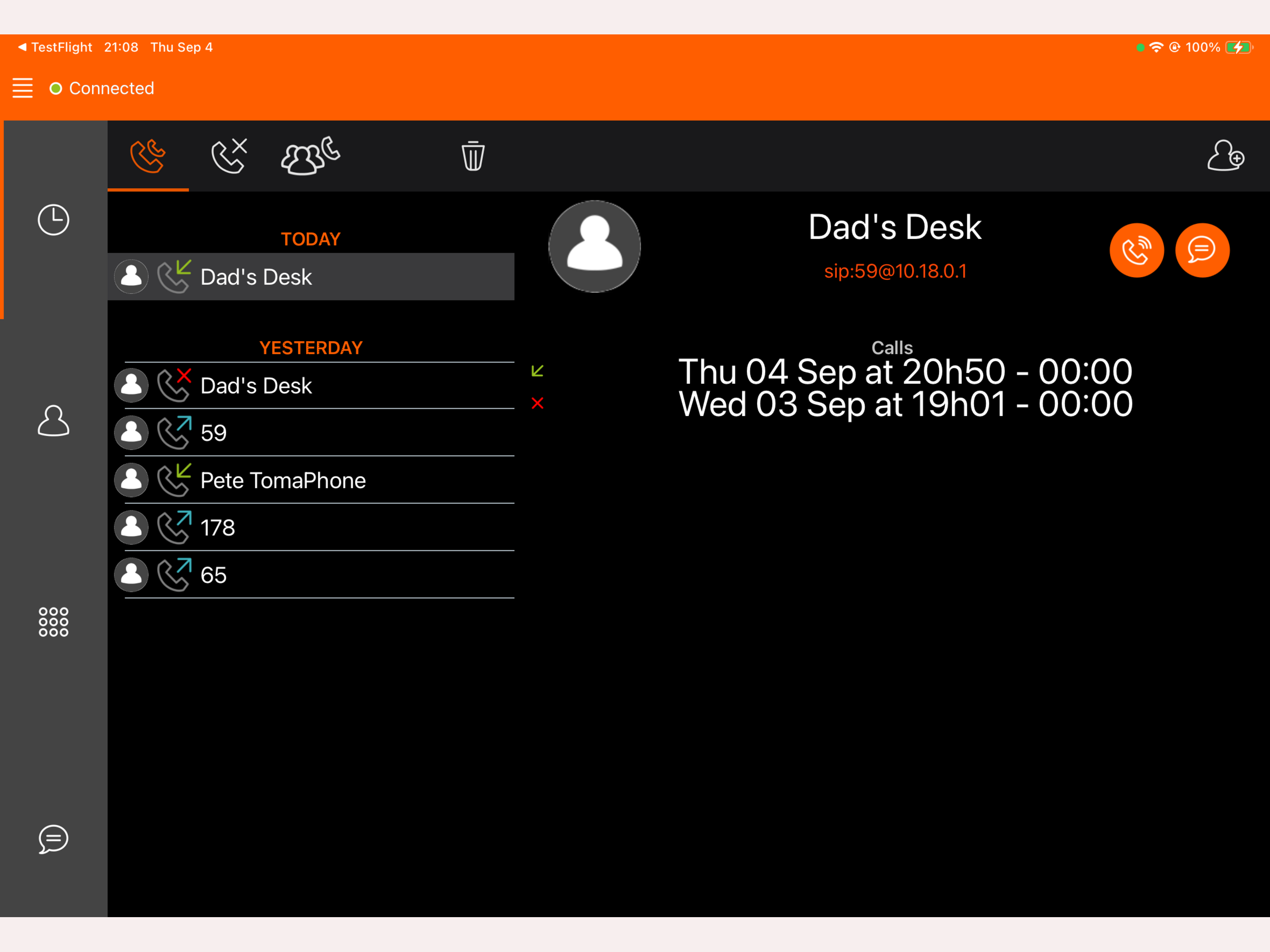Send message to Dad's Desk
1270x952 pixels.
(x=1202, y=251)
